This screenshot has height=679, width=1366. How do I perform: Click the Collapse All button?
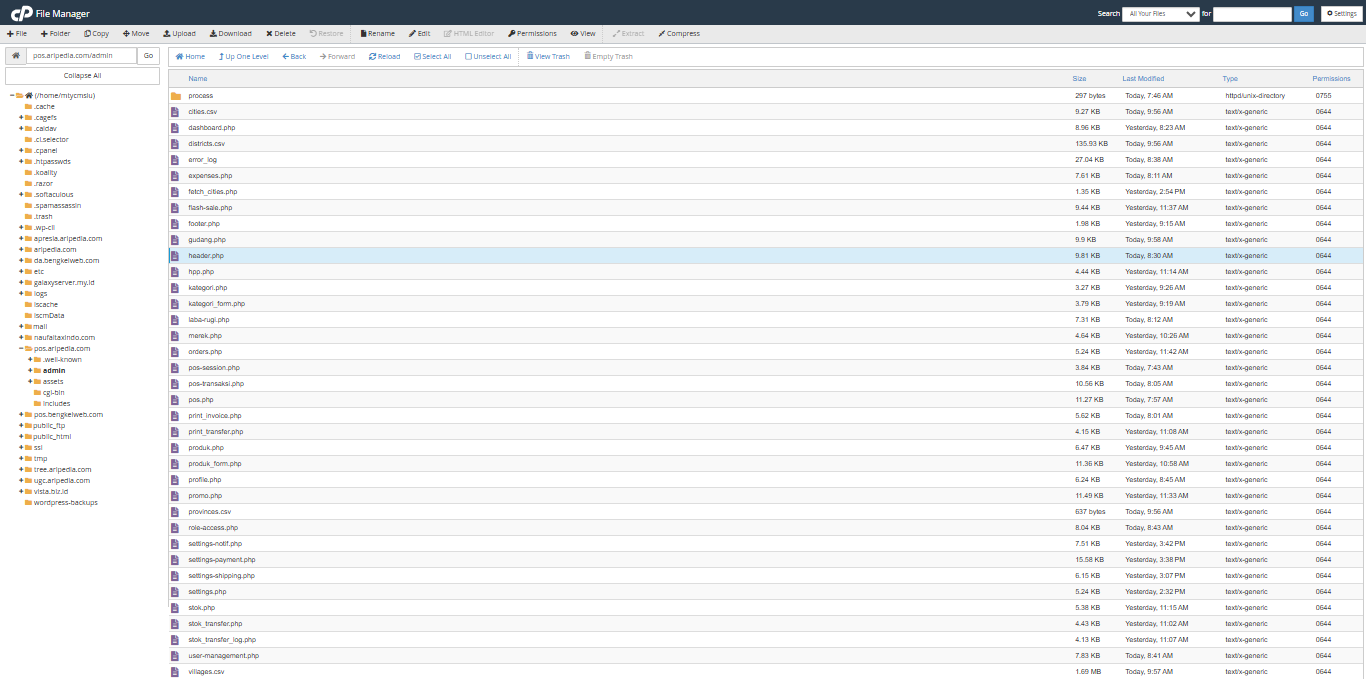pos(82,76)
